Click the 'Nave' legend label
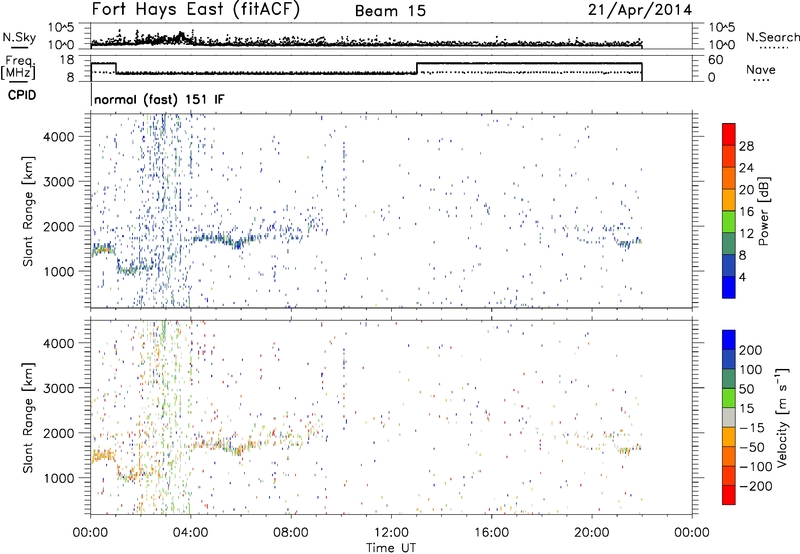Image resolution: width=800 pixels, height=554 pixels. pos(761,70)
